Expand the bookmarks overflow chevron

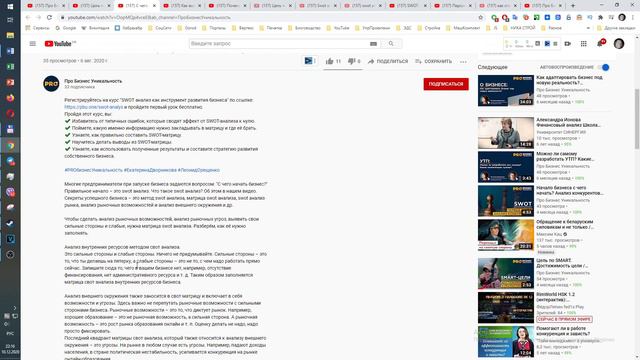pyautogui.click(x=588, y=28)
